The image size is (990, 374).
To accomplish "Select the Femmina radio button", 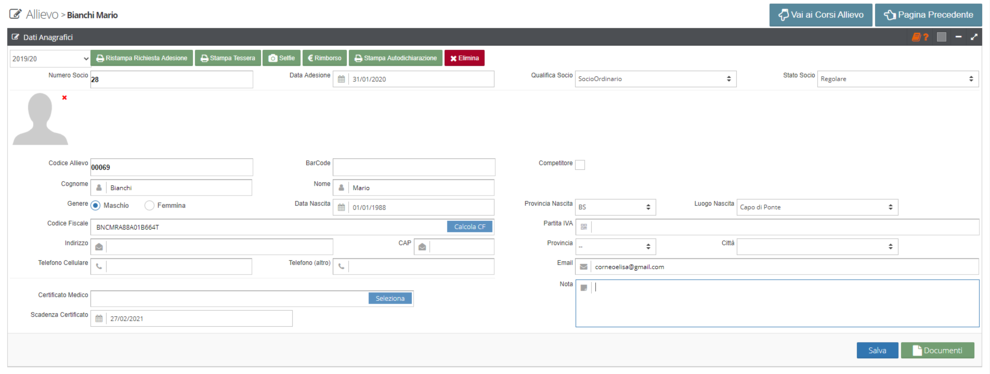I will point(149,205).
